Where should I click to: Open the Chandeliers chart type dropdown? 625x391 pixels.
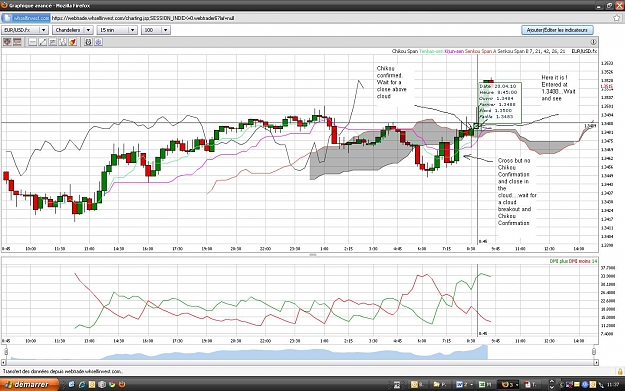pos(73,30)
